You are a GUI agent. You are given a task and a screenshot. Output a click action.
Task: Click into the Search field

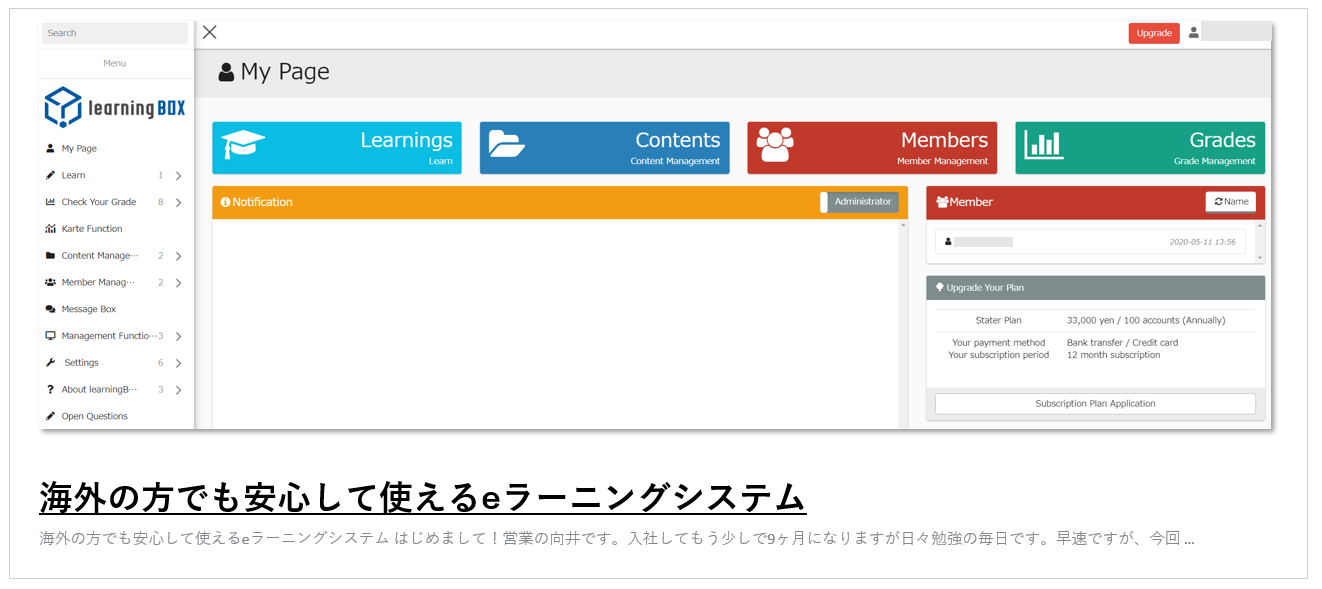point(114,33)
